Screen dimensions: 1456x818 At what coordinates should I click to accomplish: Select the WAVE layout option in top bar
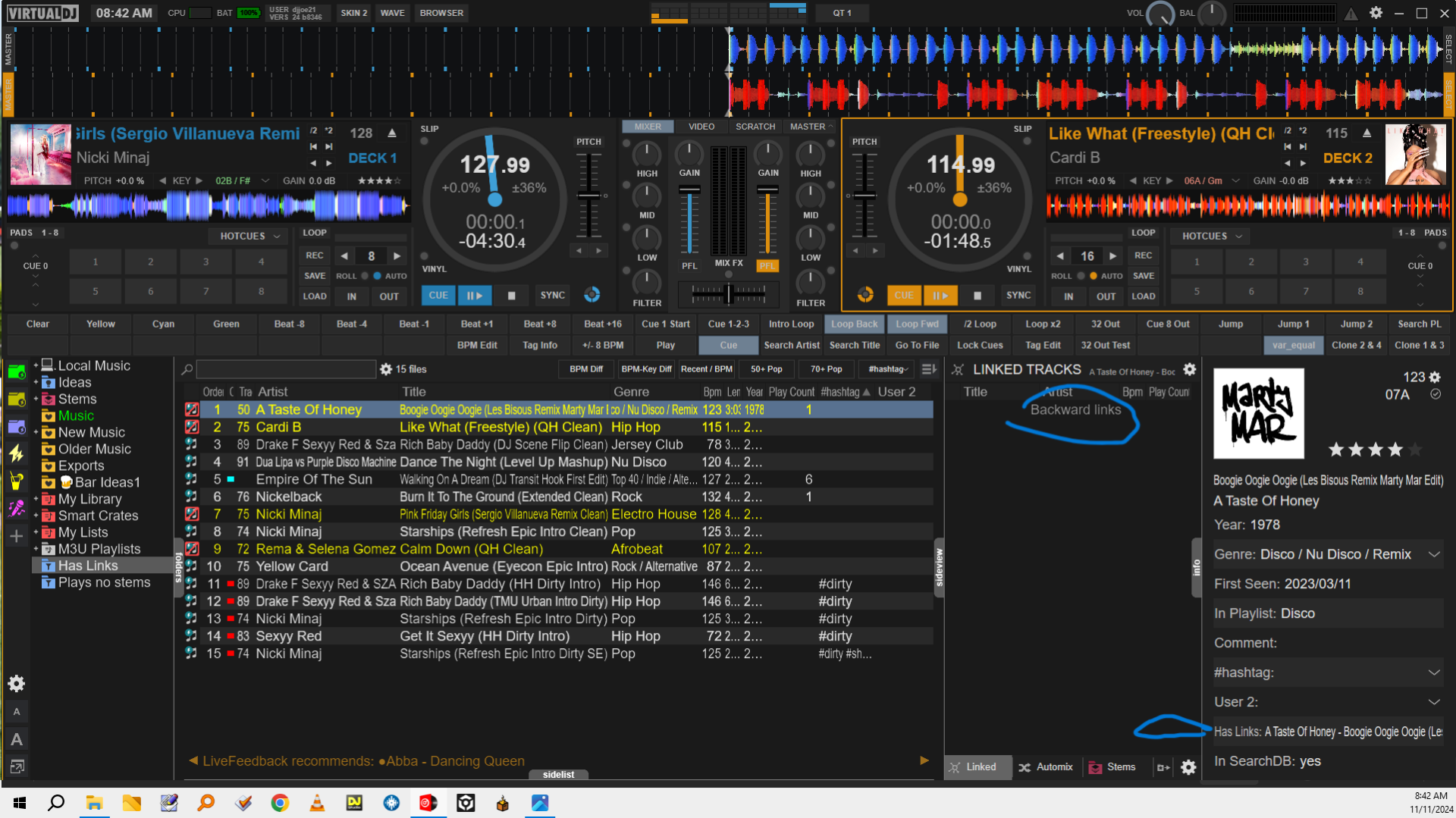coord(392,13)
